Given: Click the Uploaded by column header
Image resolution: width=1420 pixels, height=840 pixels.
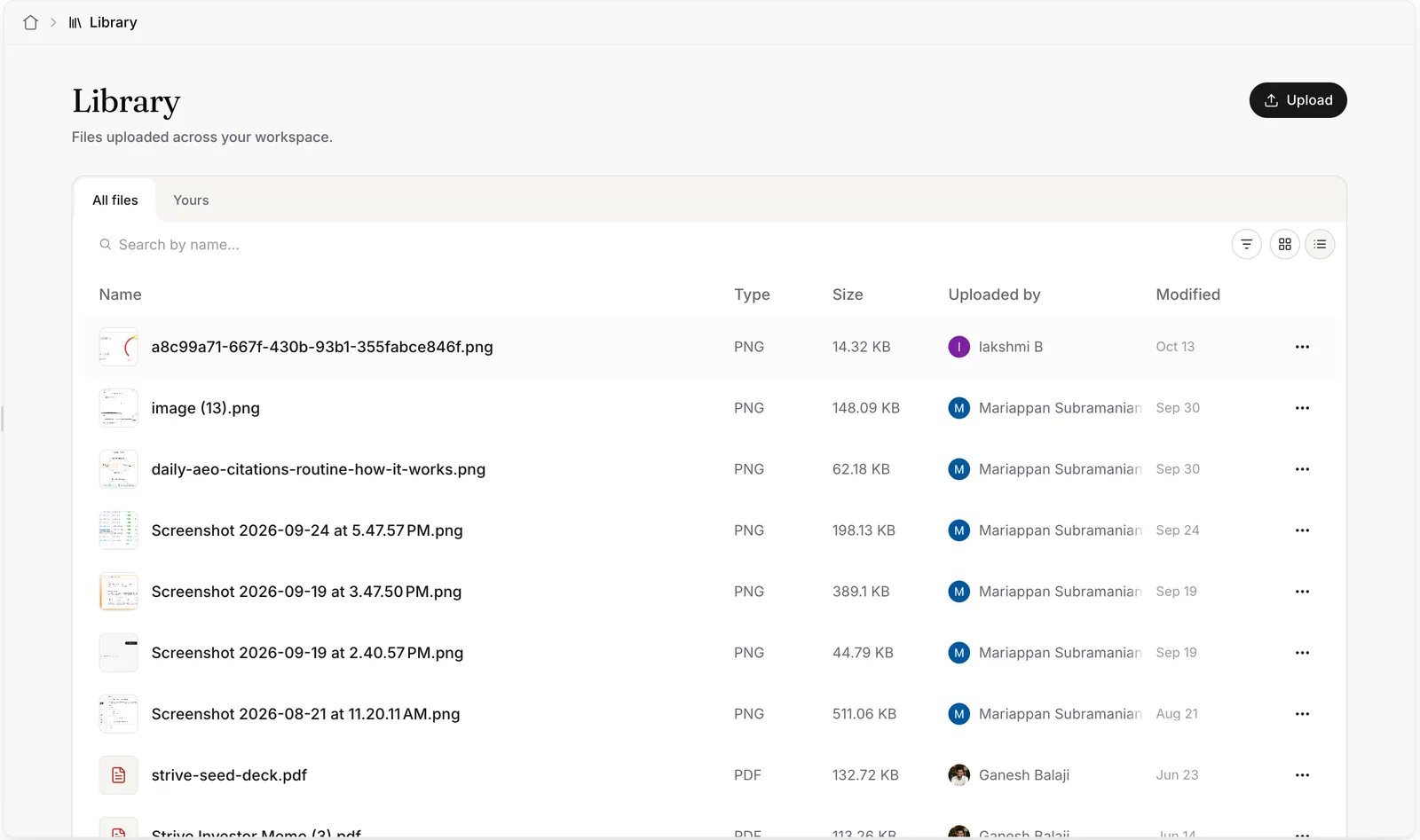Looking at the screenshot, I should pyautogui.click(x=994, y=294).
